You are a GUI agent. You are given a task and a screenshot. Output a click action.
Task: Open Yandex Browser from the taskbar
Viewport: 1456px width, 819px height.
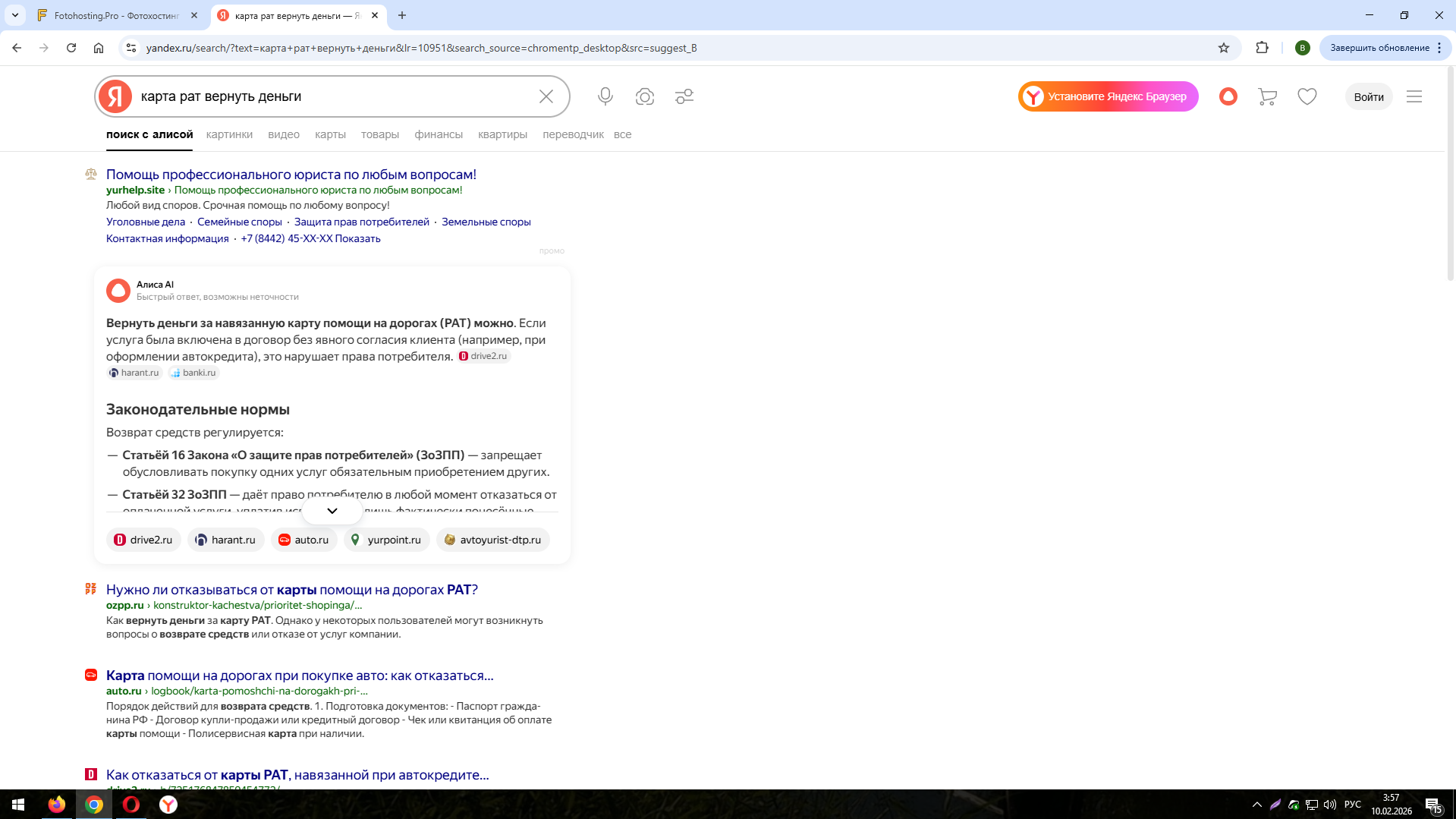click(x=168, y=805)
